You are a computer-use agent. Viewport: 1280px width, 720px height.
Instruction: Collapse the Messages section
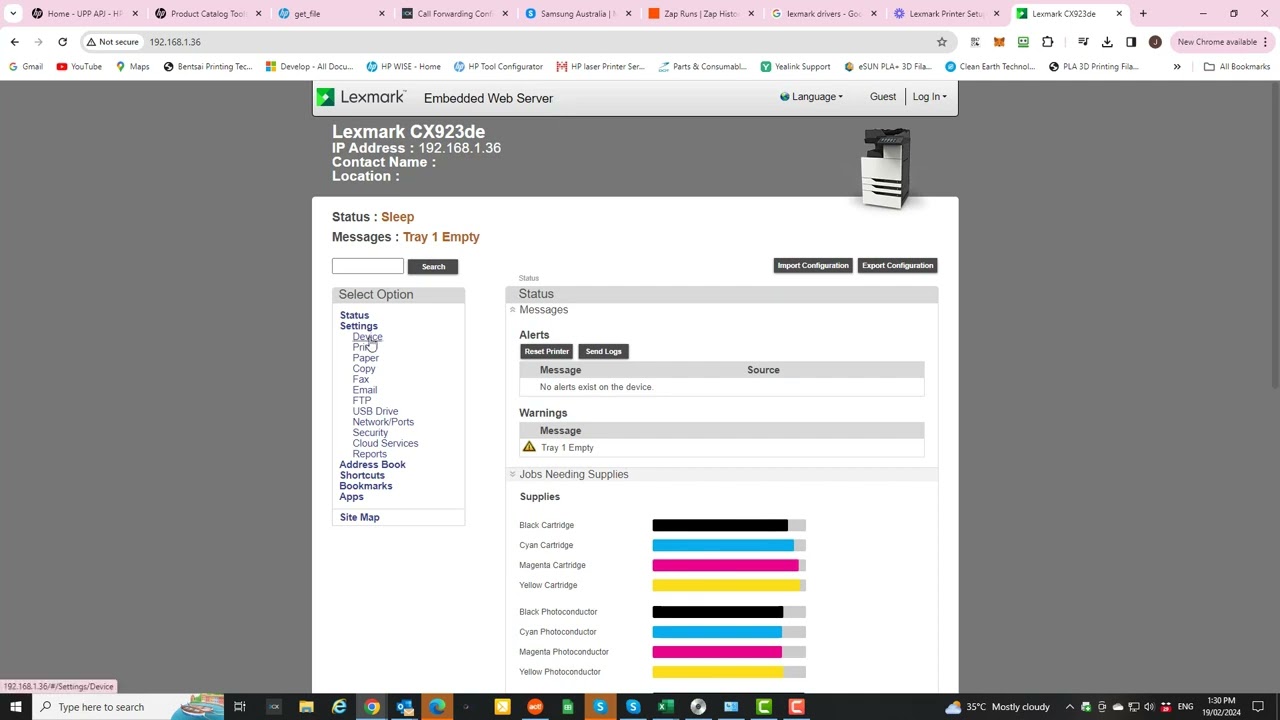513,310
